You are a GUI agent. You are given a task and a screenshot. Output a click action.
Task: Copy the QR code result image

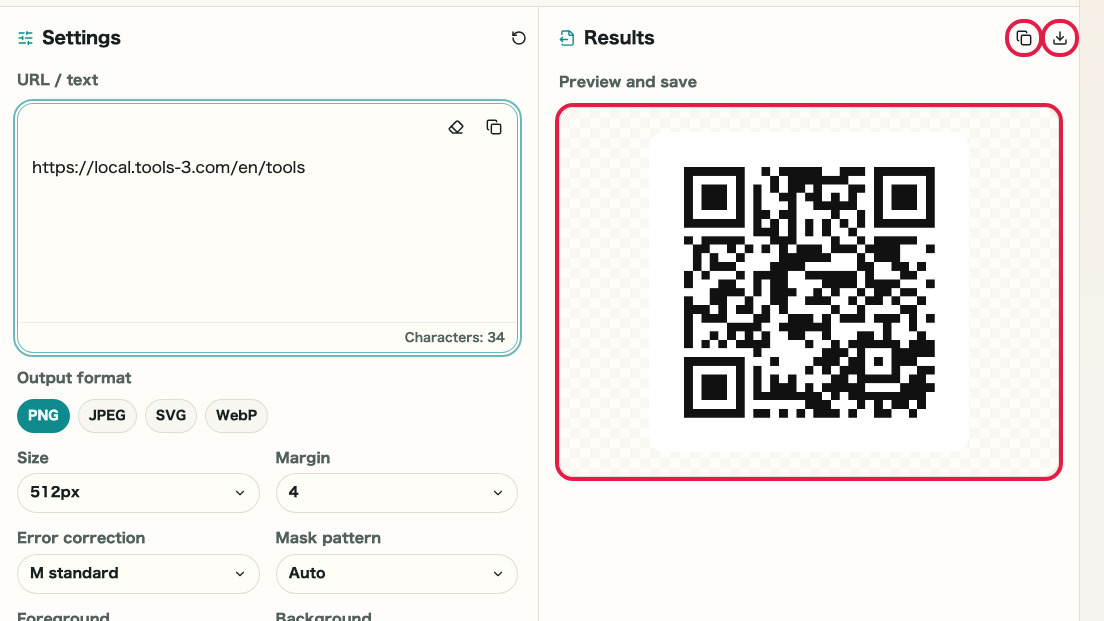(1024, 38)
